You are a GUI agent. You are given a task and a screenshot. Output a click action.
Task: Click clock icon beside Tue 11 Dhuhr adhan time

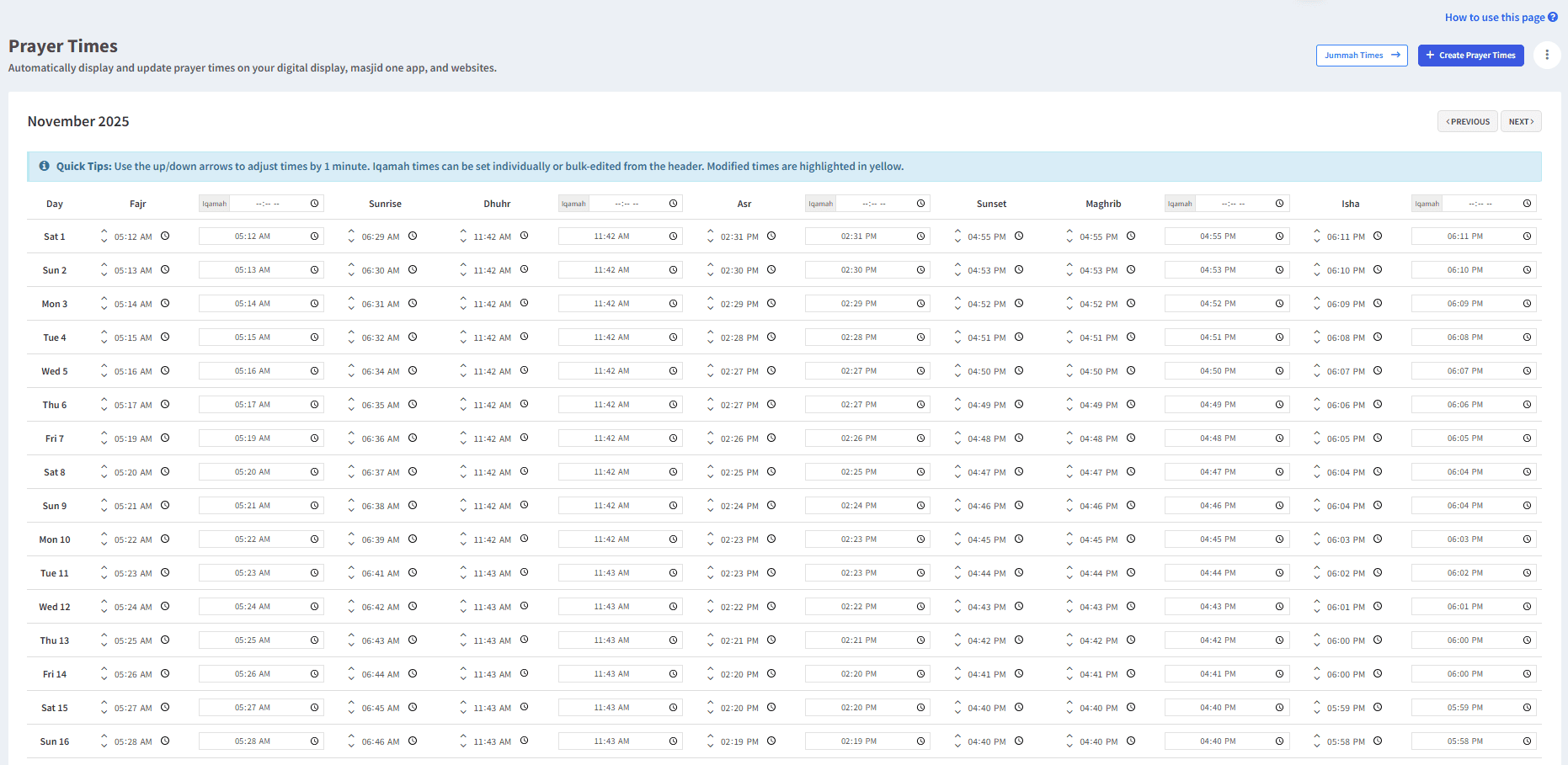524,572
